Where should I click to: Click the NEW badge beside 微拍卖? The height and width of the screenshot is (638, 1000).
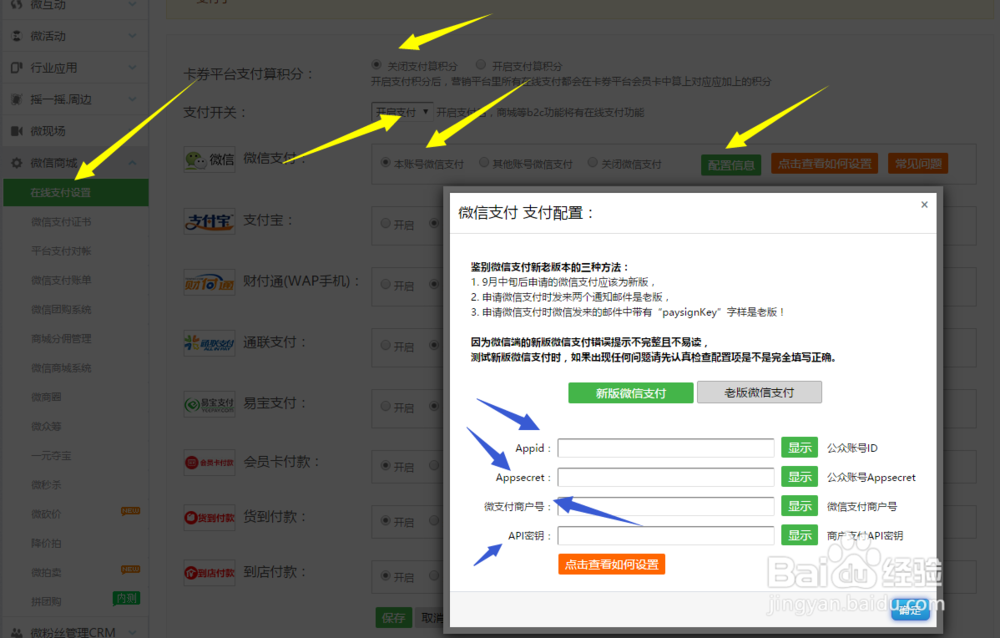coord(130,569)
